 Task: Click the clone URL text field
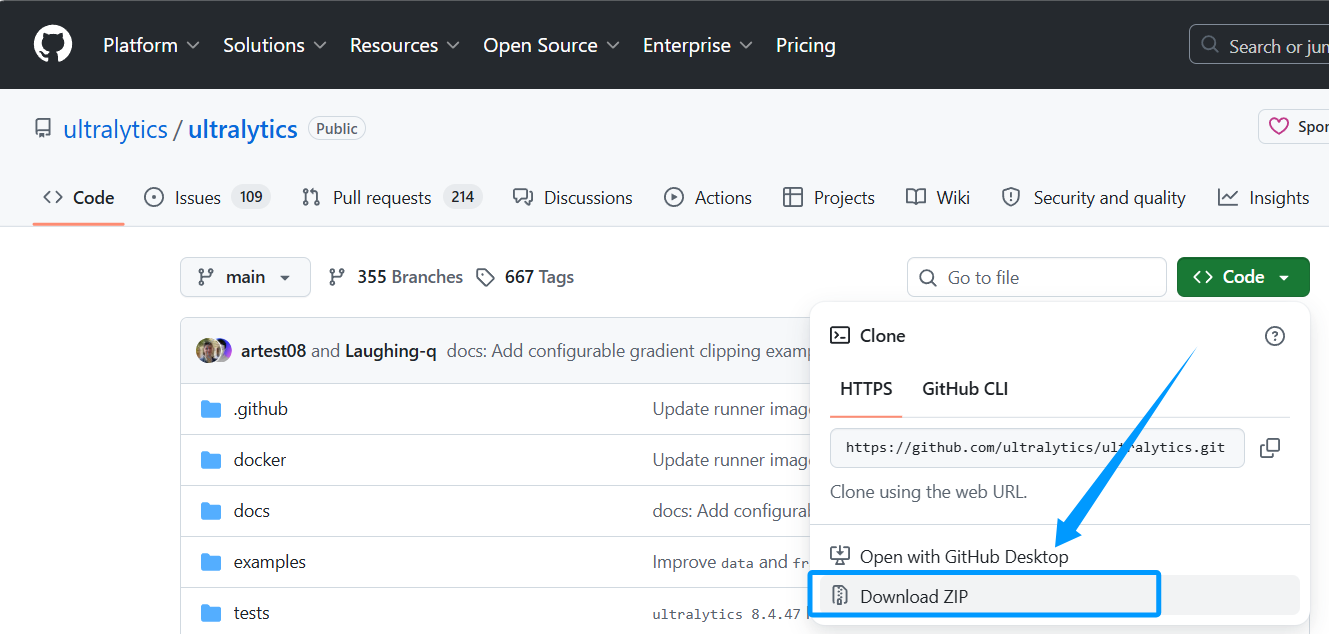[1037, 448]
